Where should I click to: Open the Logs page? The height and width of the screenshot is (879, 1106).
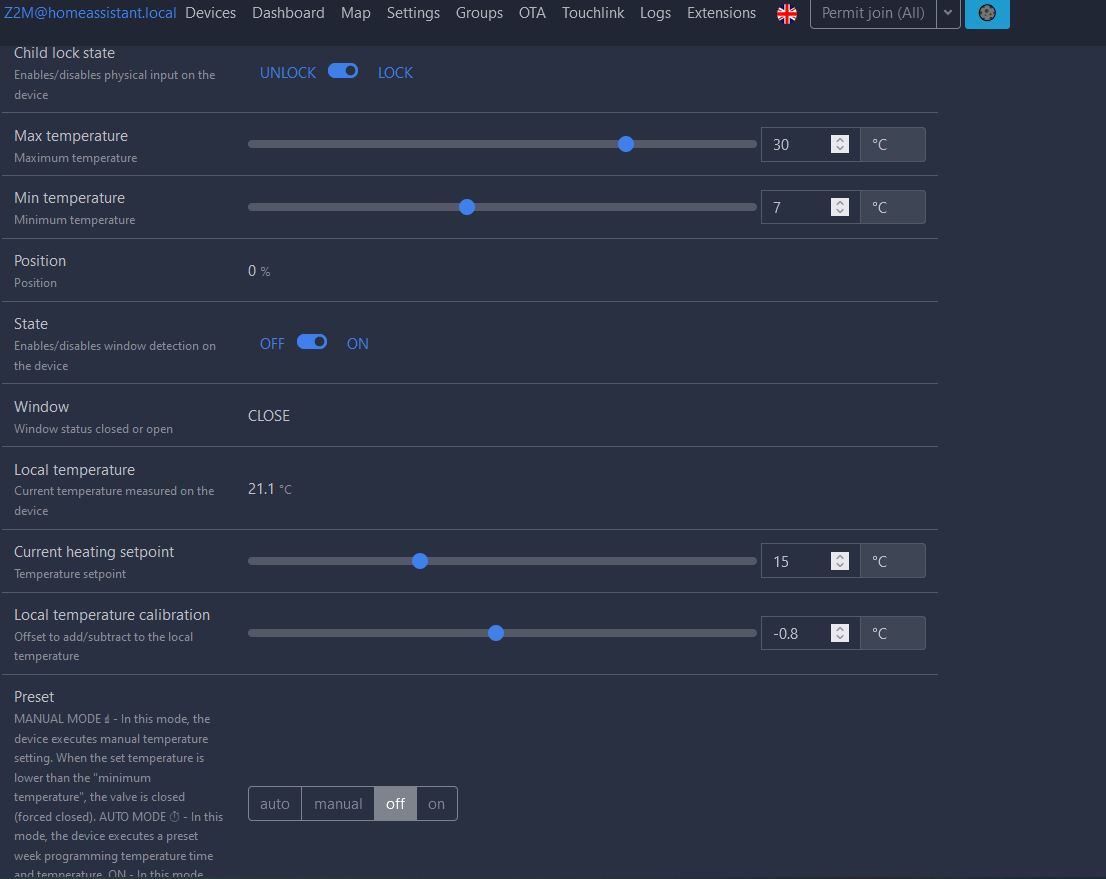click(x=655, y=13)
